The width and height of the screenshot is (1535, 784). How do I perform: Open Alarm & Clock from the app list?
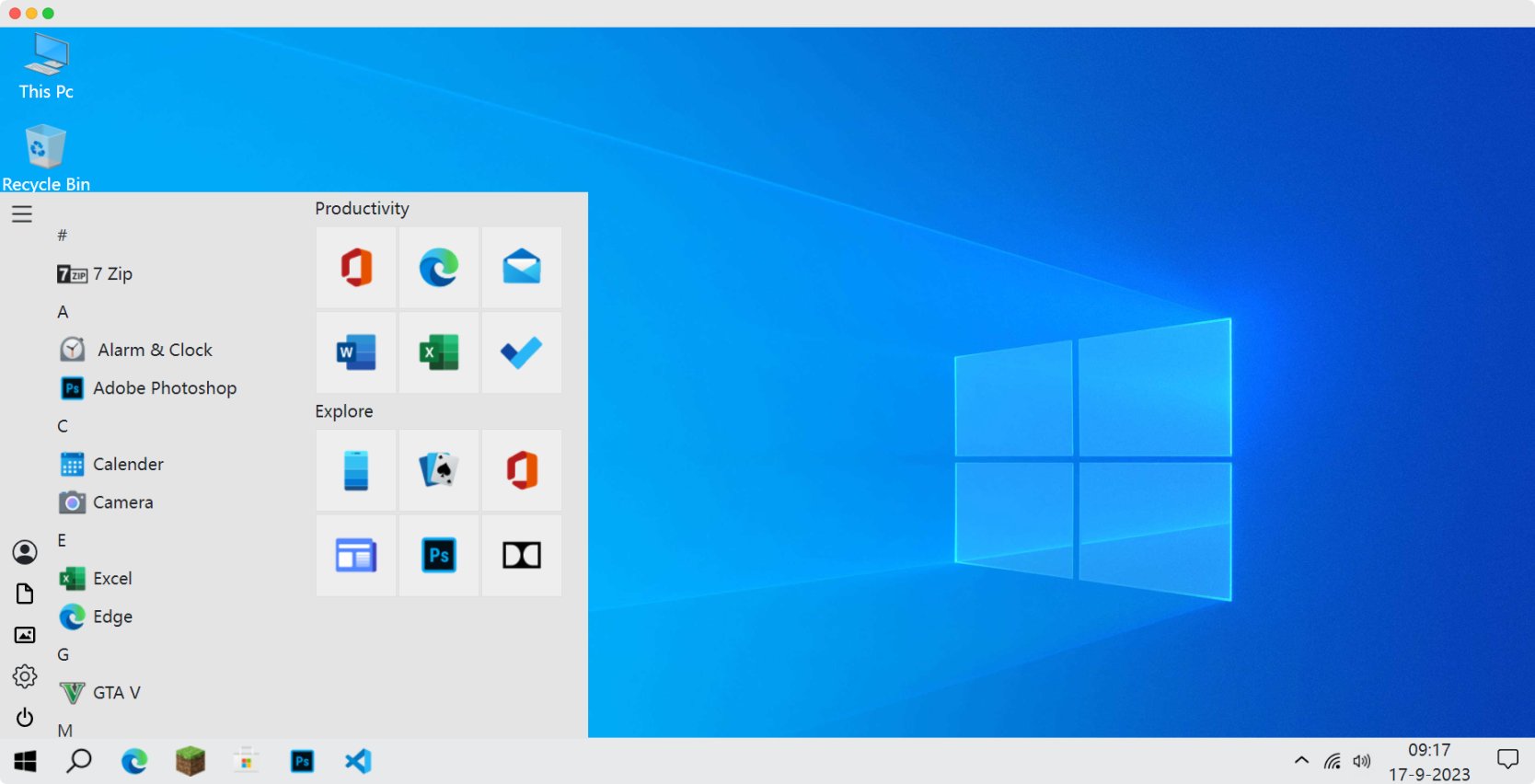point(136,350)
